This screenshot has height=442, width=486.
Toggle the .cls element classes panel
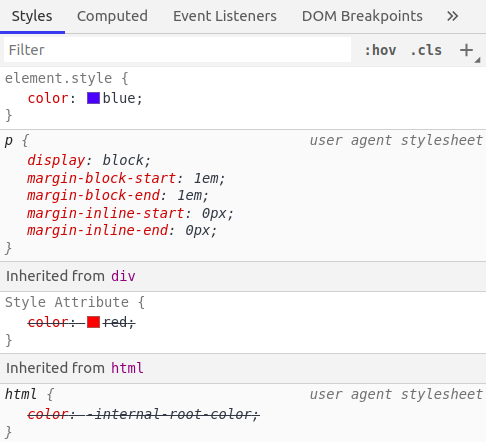pyautogui.click(x=426, y=50)
